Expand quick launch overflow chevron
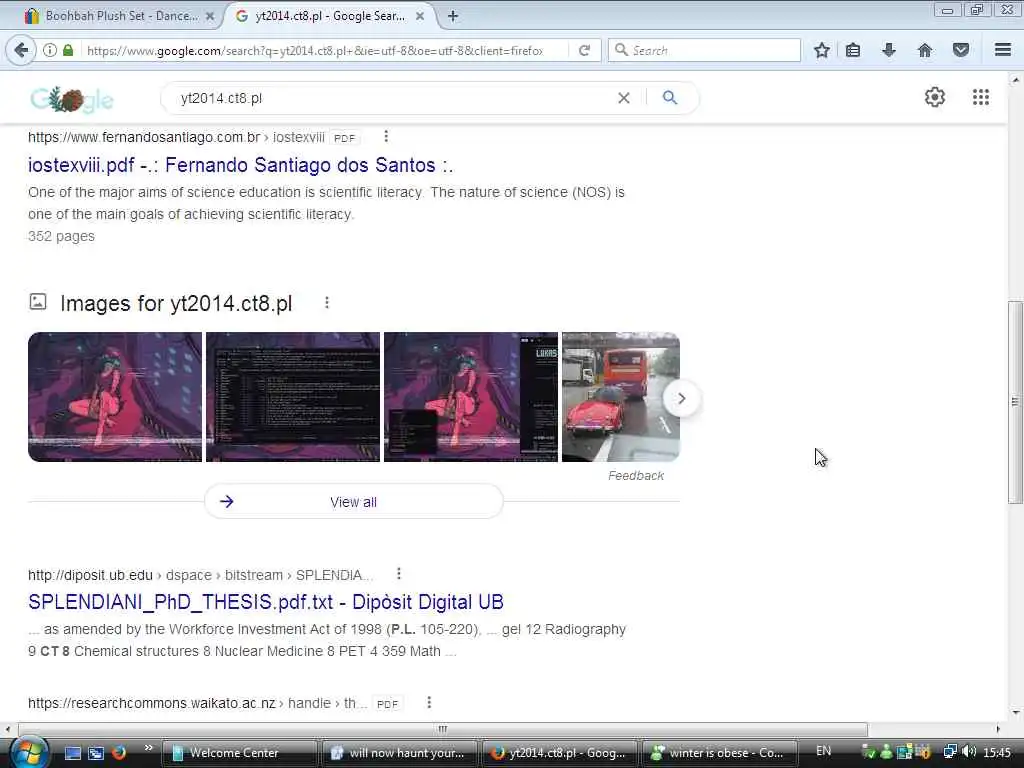Viewport: 1024px width, 768px height. pyautogui.click(x=148, y=748)
